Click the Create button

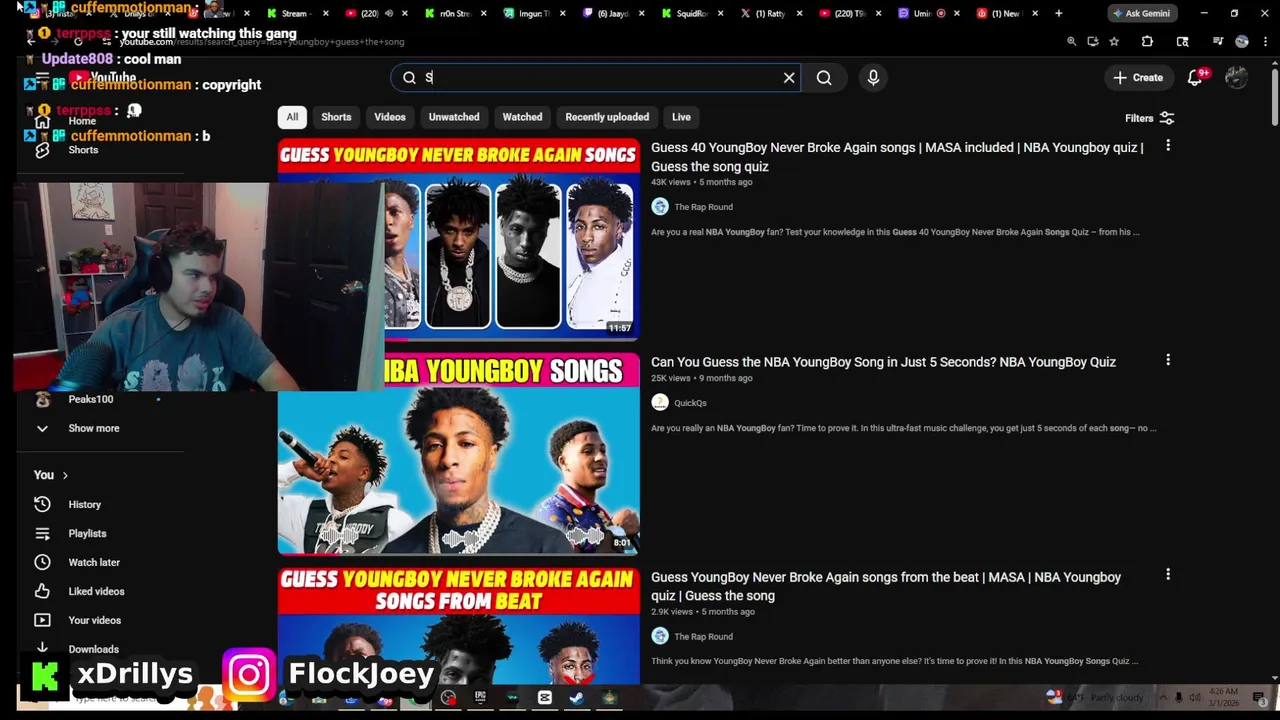click(x=1138, y=78)
